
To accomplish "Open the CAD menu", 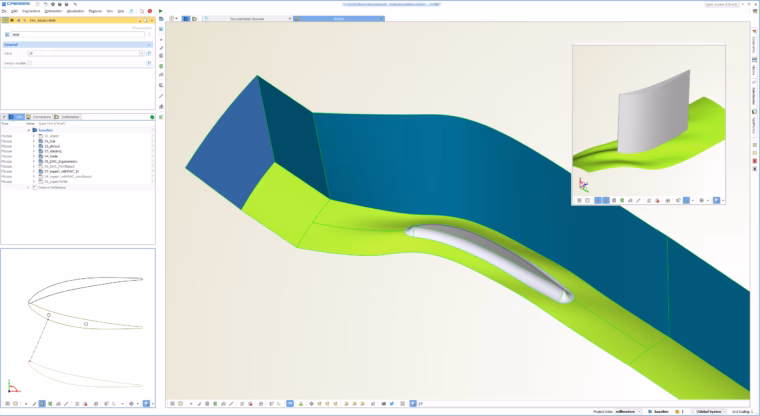I will [14, 11].
